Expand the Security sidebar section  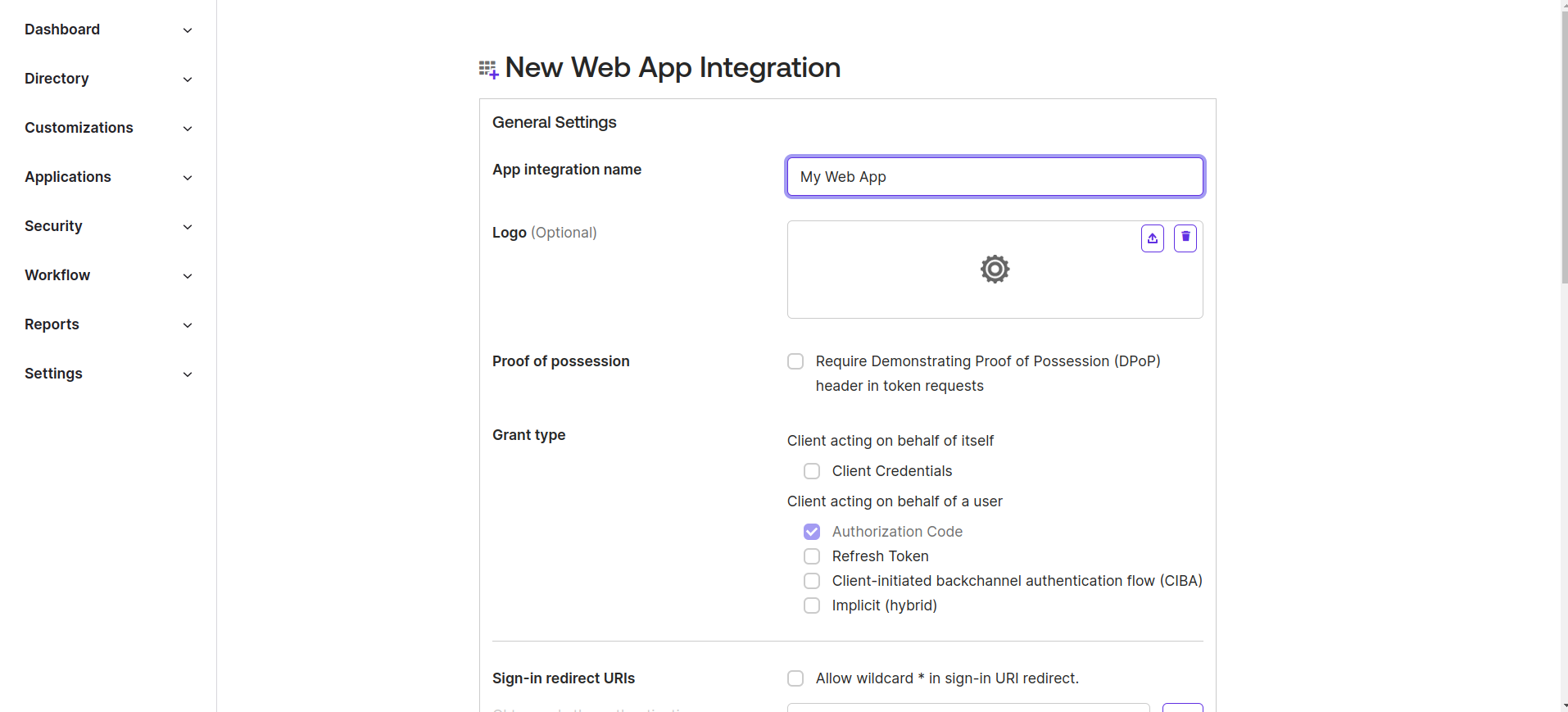(x=188, y=227)
